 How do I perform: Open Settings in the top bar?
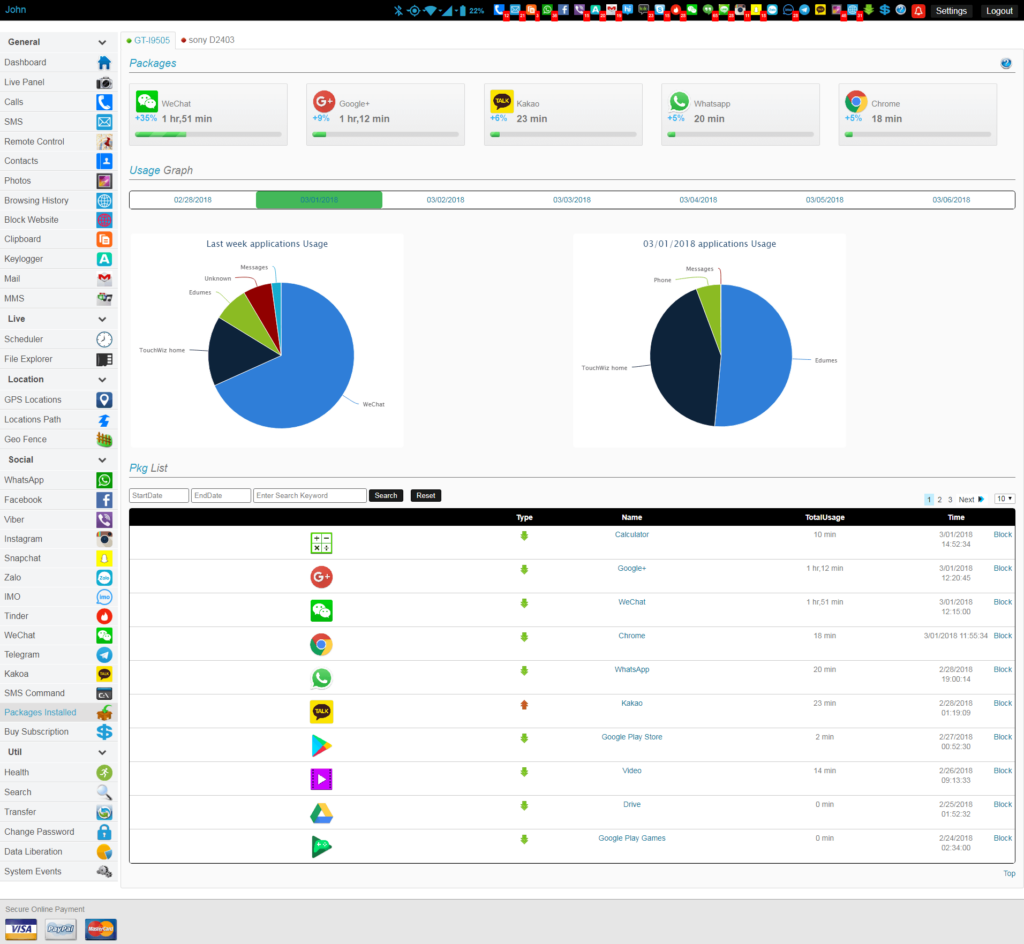pyautogui.click(x=951, y=10)
